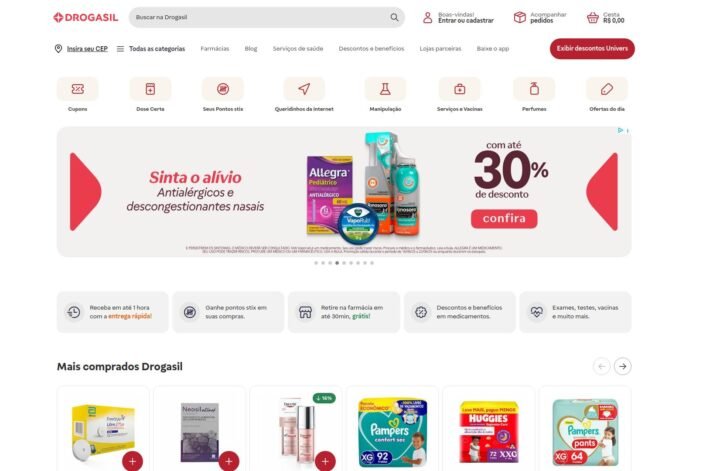Go to previous banner slide arrow
720x471 pixels.
[x=85, y=192]
